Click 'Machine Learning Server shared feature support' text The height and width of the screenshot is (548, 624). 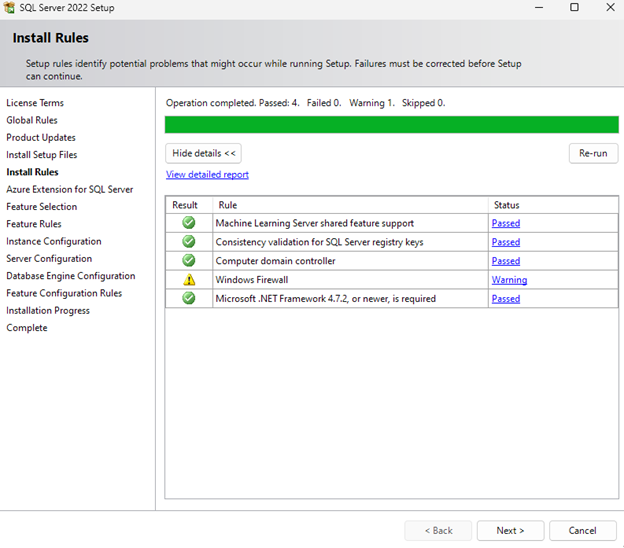(315, 223)
